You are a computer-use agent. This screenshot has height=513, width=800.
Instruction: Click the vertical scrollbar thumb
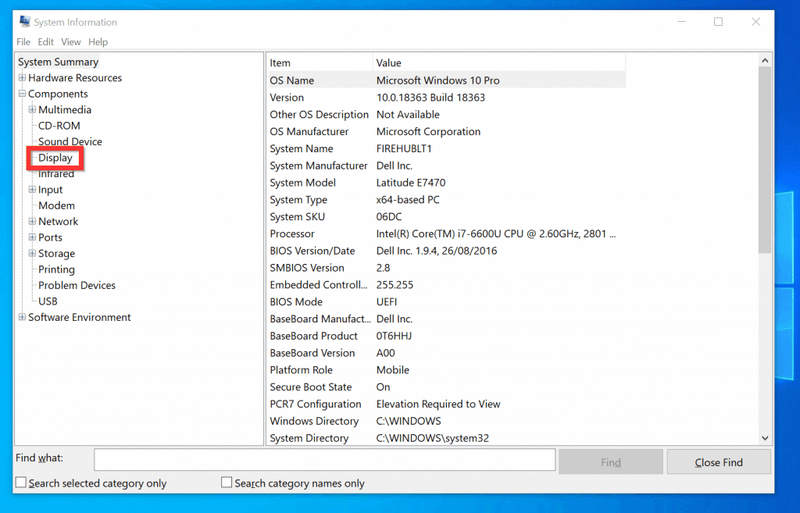click(x=765, y=160)
